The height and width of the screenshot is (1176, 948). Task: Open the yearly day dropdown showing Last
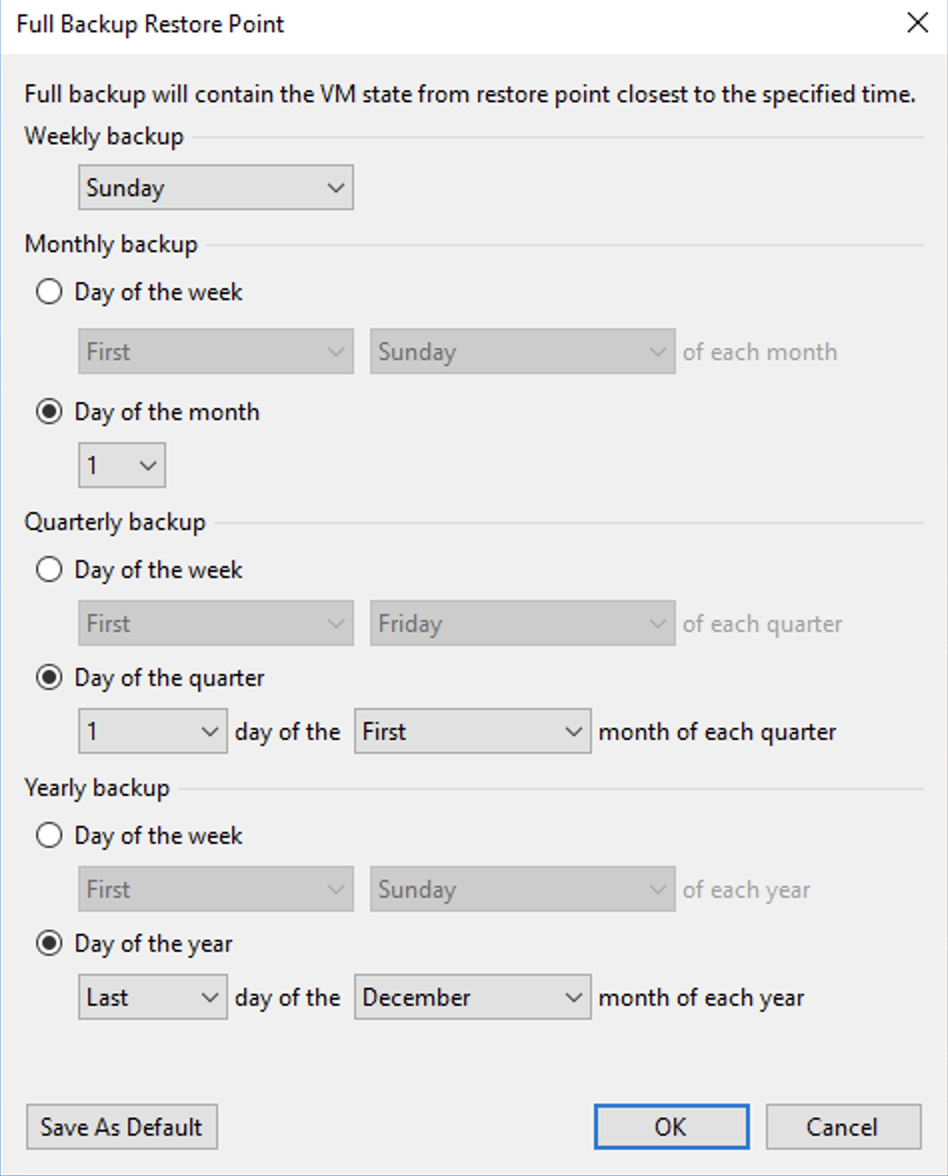[153, 998]
